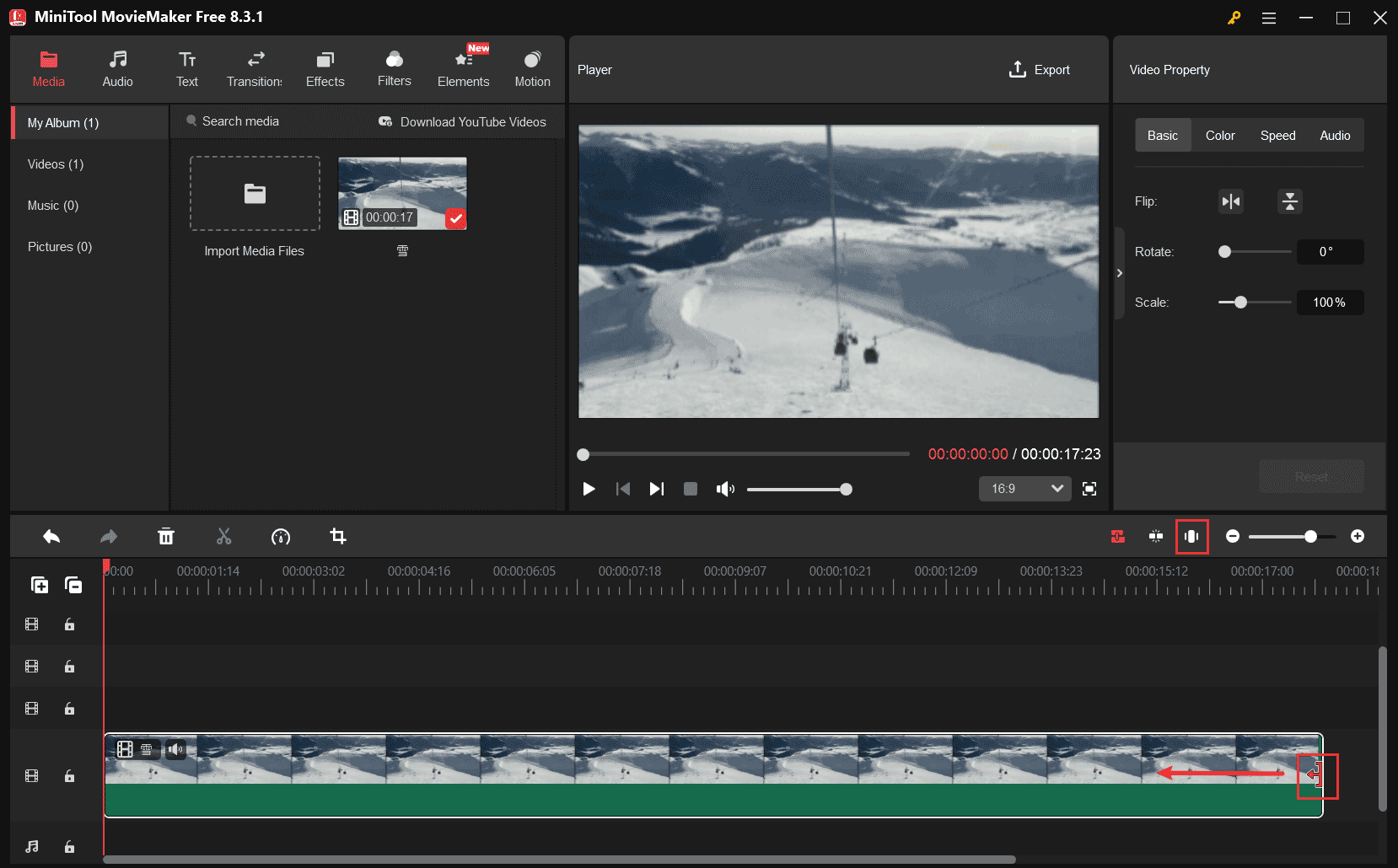
Task: Lock the bottom video track
Action: pos(69,775)
